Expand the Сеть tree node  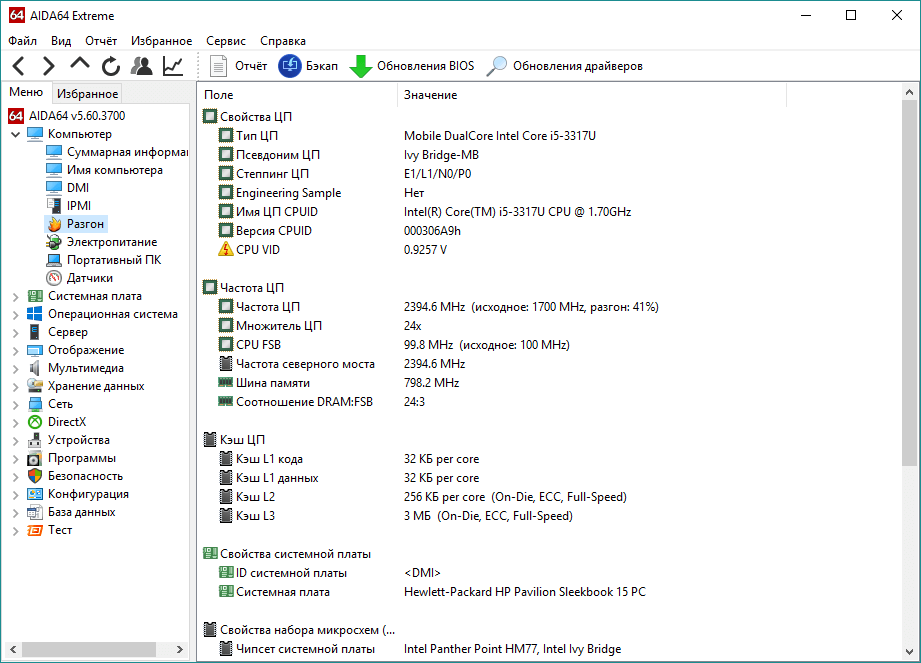tap(16, 405)
